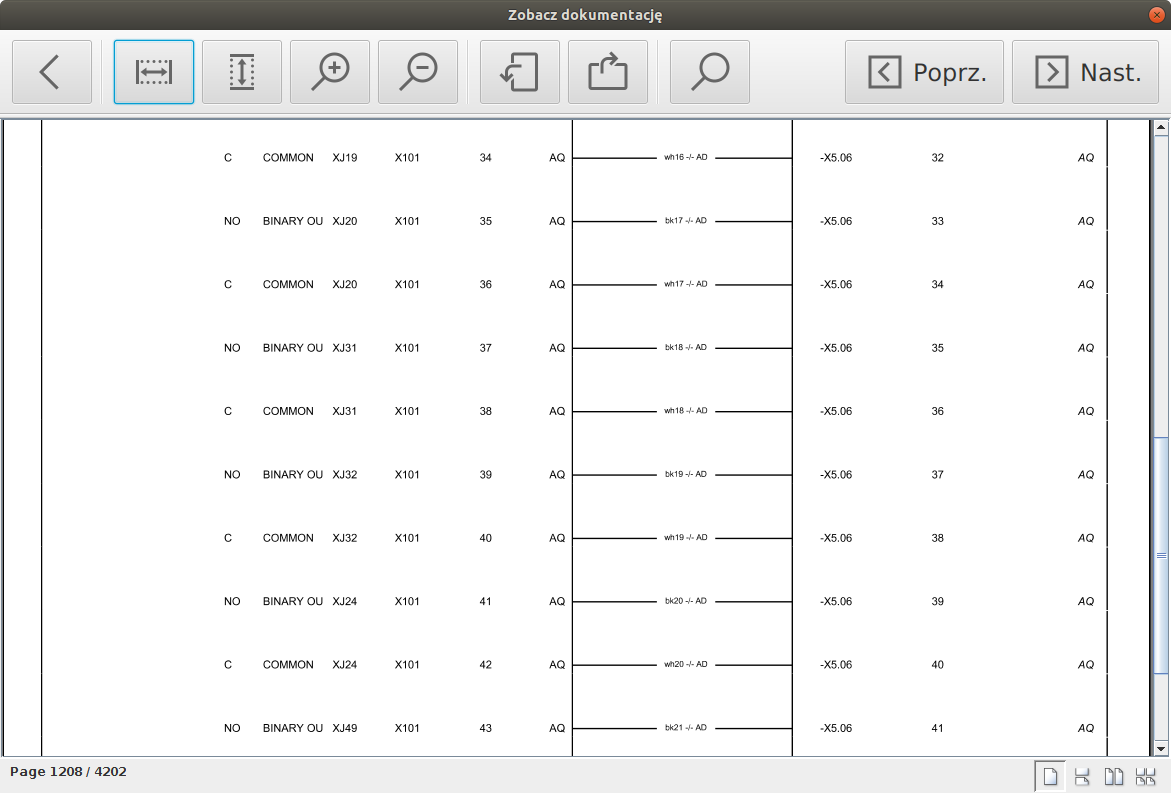Image resolution: width=1171 pixels, height=793 pixels.
Task: Select single page view mode
Action: [x=1050, y=777]
